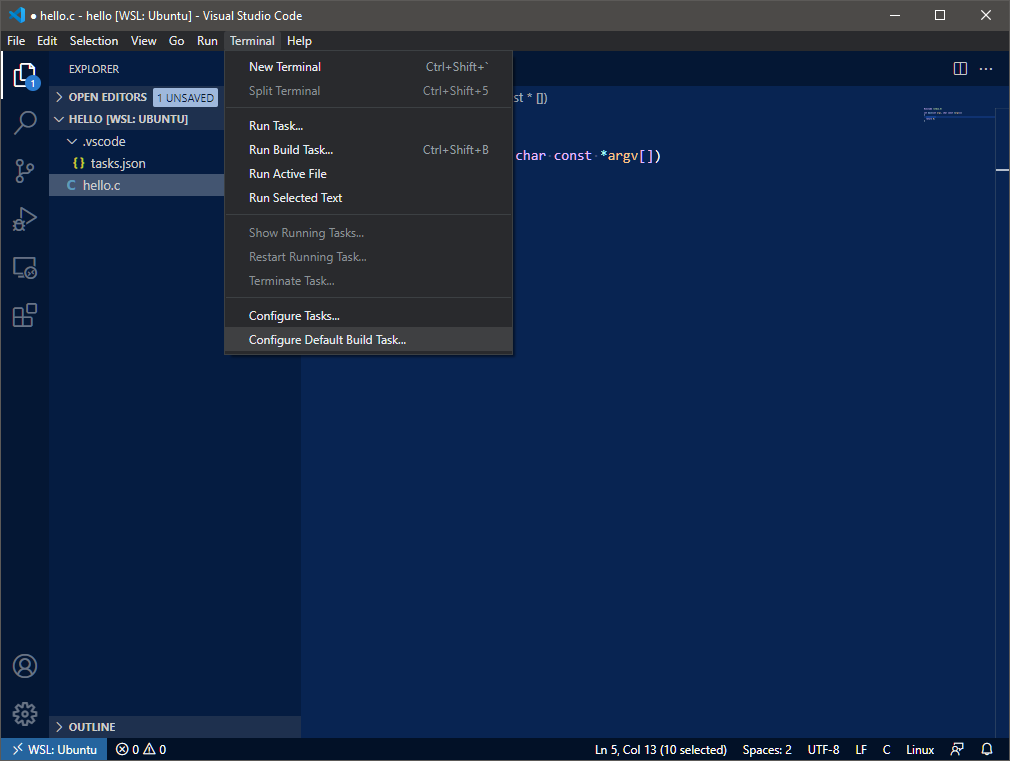Collapse the HELLO [WSL: UBUNTU] folder section

click(59, 119)
